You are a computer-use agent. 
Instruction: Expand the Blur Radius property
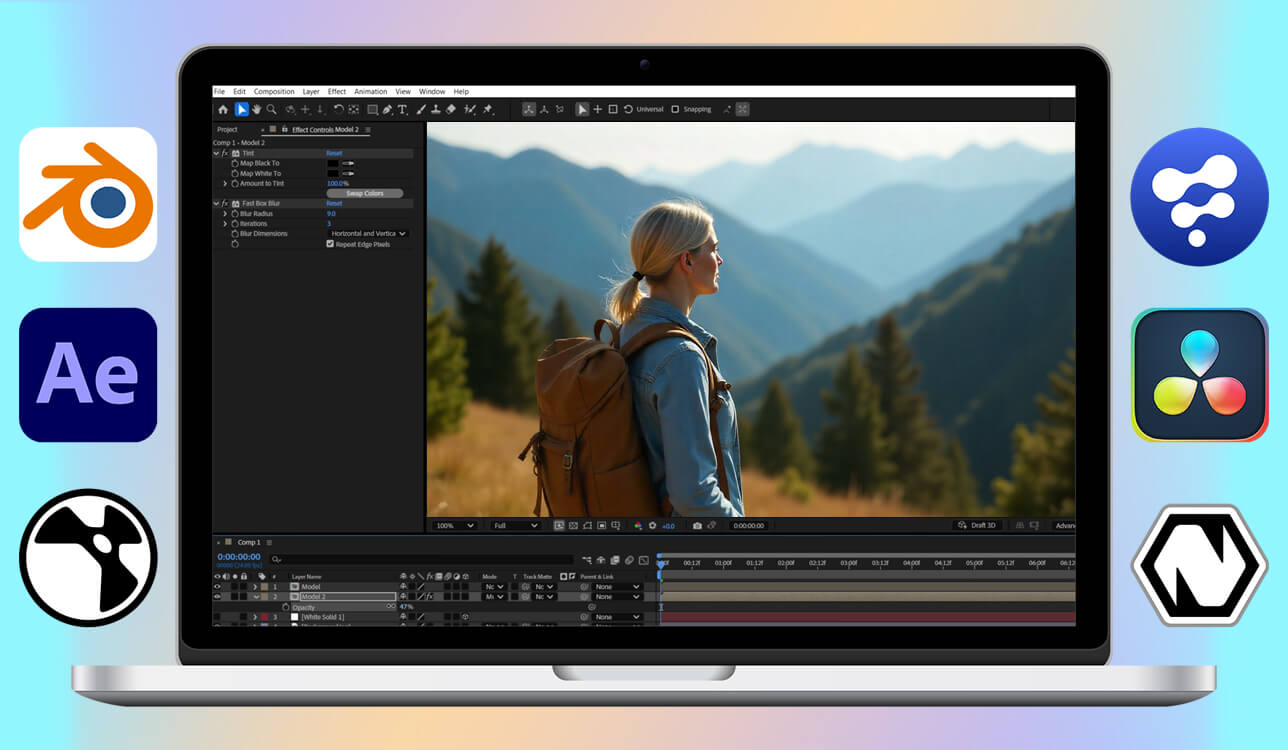pyautogui.click(x=225, y=213)
